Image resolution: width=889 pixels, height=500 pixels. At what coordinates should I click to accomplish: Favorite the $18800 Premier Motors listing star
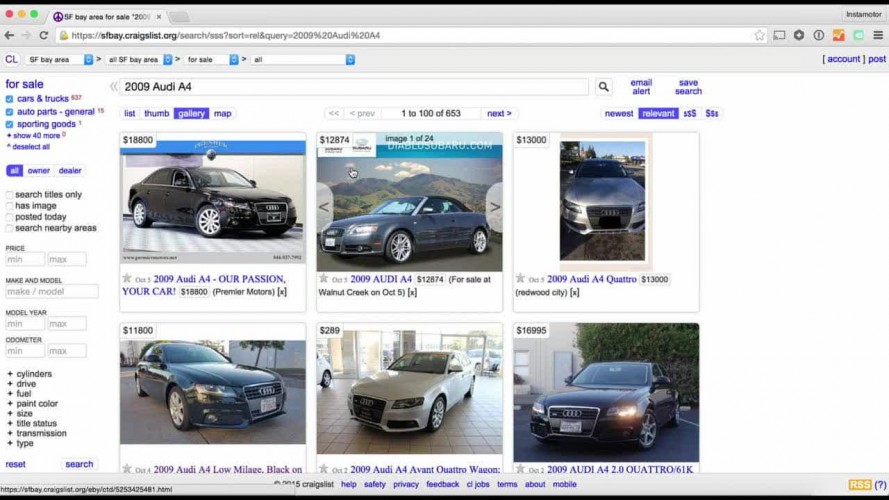coord(127,278)
